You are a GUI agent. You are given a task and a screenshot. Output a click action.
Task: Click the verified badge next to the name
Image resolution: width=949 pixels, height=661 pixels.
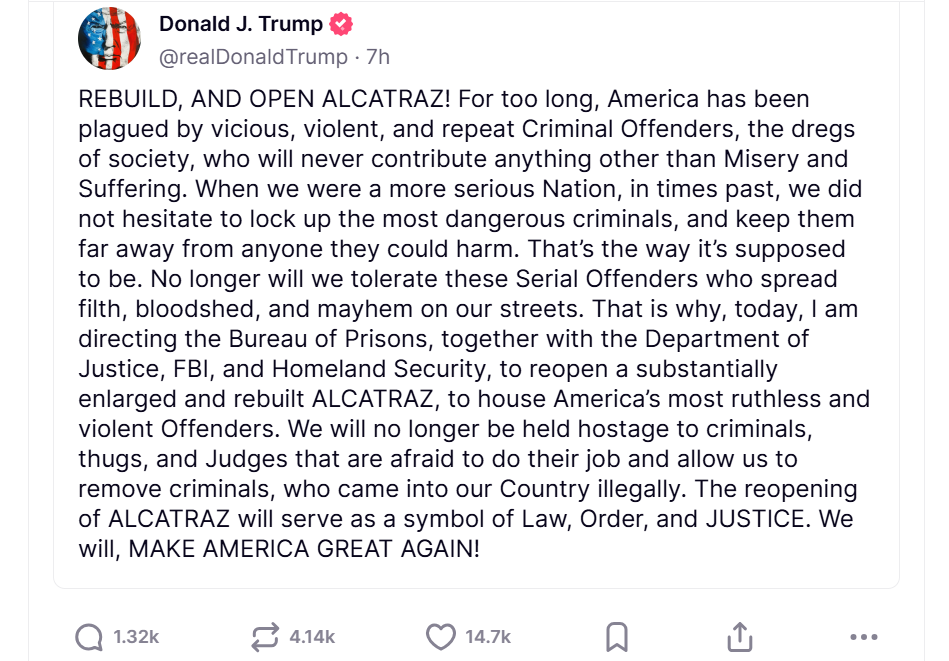341,25
